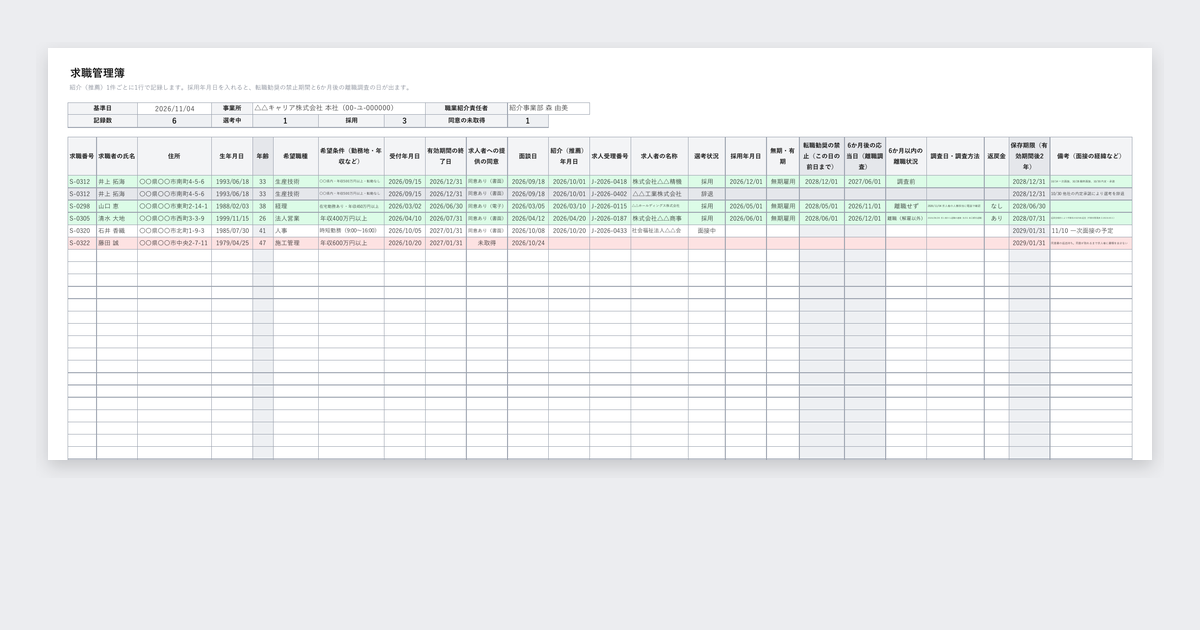Click the 求職番号 column header

click(x=82, y=156)
